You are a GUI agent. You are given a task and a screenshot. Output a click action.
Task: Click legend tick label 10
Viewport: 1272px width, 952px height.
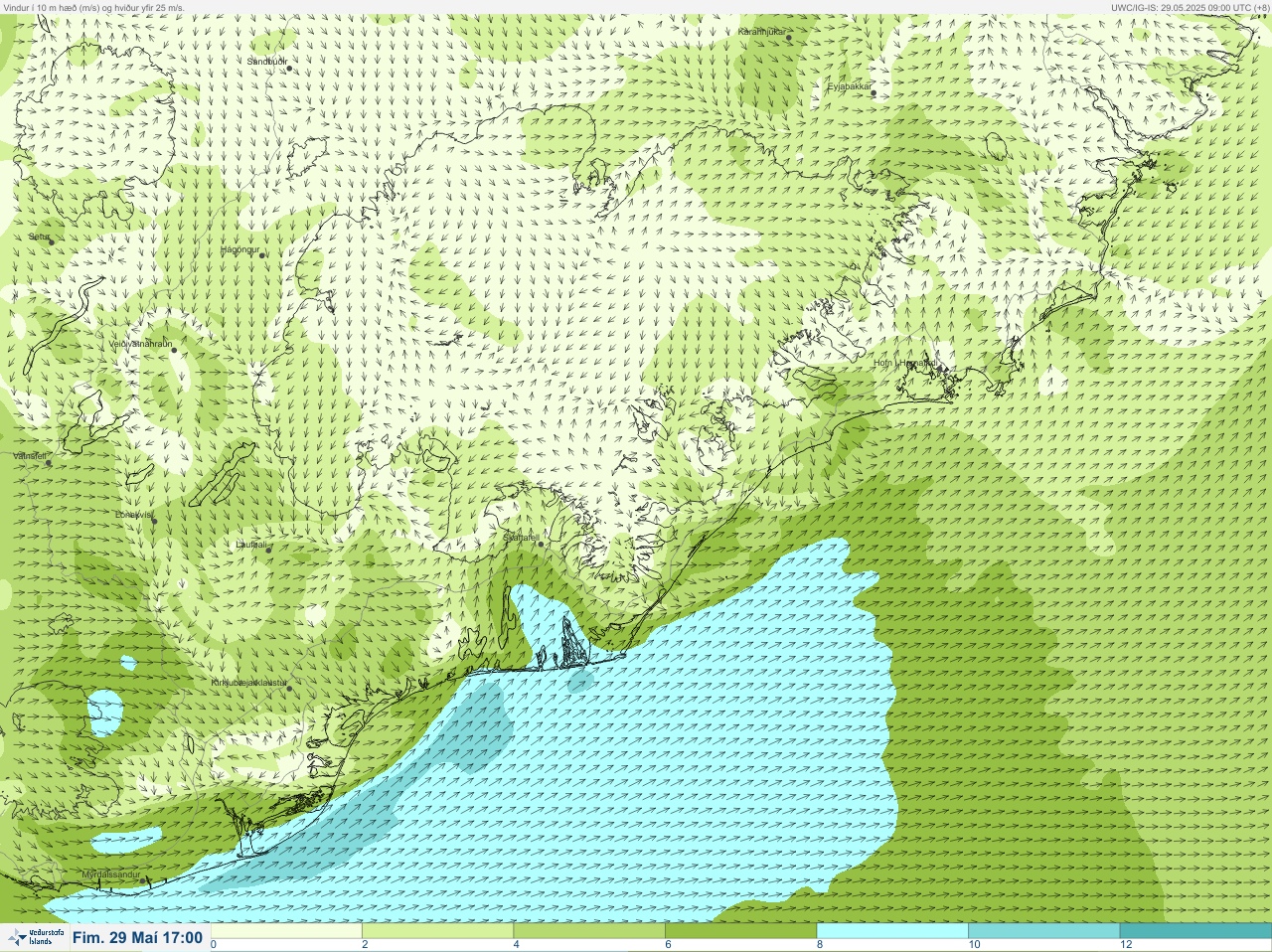[974, 945]
